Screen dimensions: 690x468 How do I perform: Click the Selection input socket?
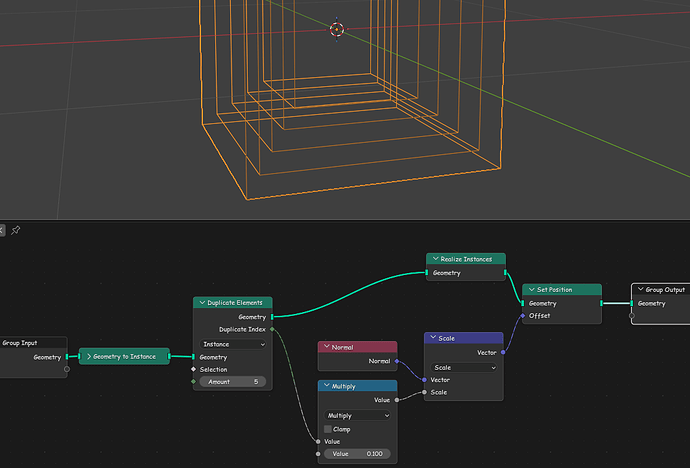point(193,369)
